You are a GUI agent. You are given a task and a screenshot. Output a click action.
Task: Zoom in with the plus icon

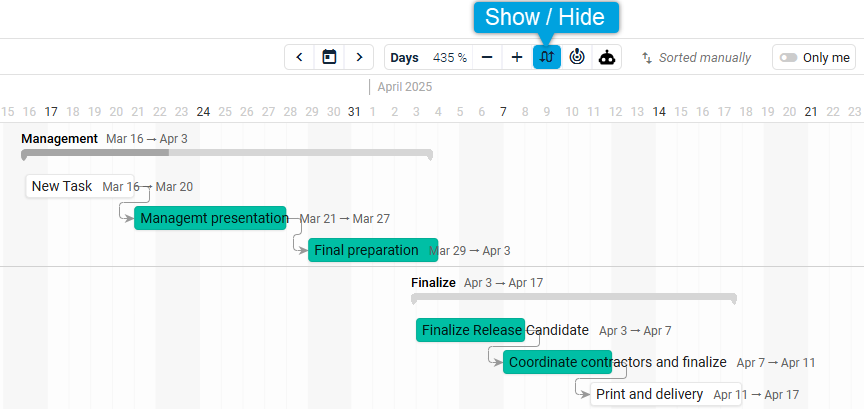pos(517,57)
